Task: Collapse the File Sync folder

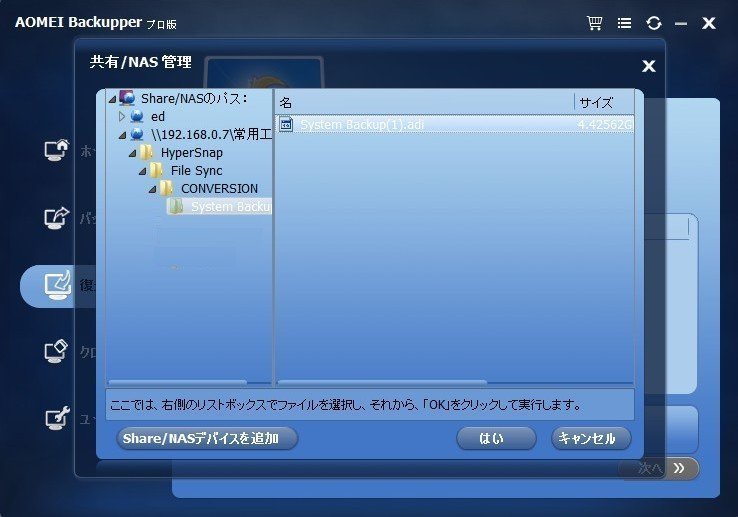Action: point(143,171)
